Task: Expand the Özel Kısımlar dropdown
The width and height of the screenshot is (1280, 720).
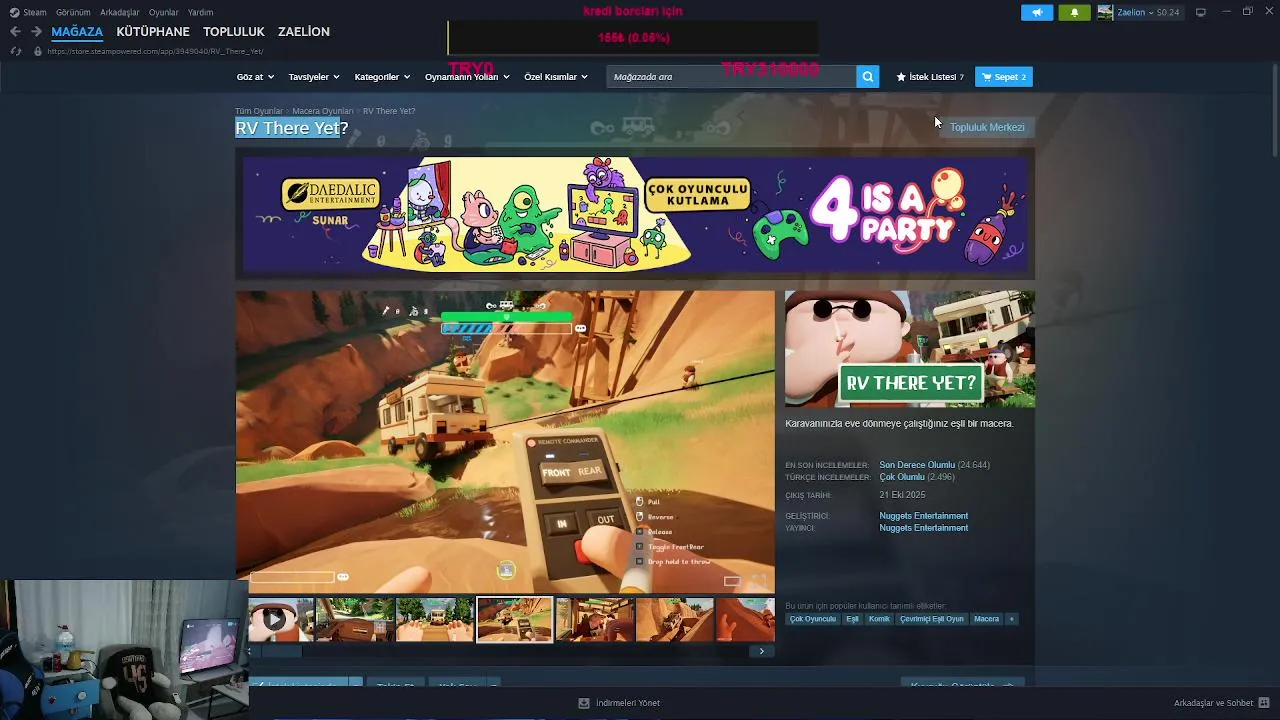Action: click(x=556, y=77)
